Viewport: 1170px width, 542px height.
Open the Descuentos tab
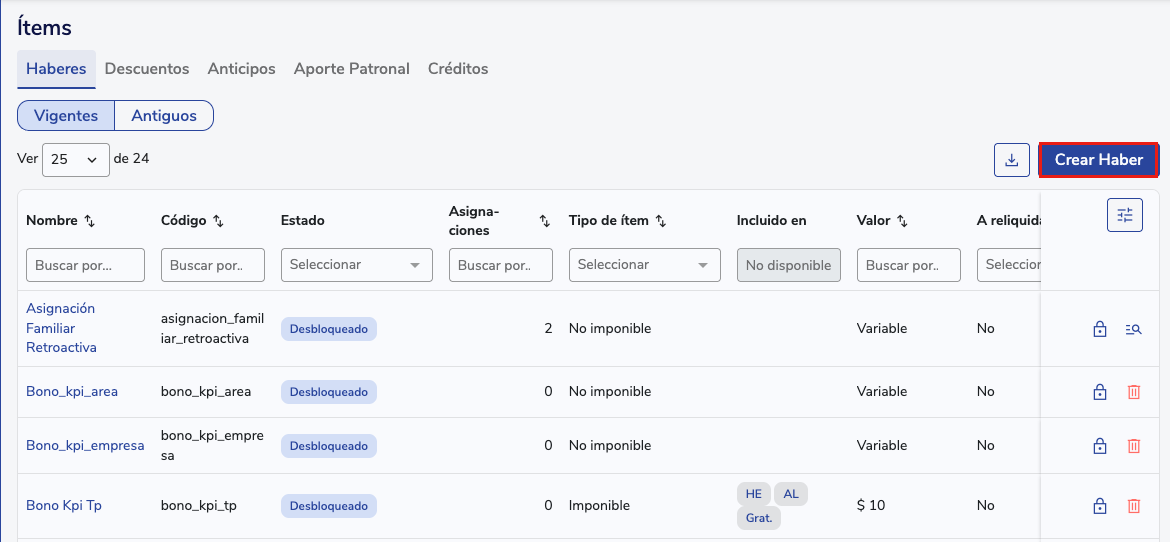click(x=147, y=69)
